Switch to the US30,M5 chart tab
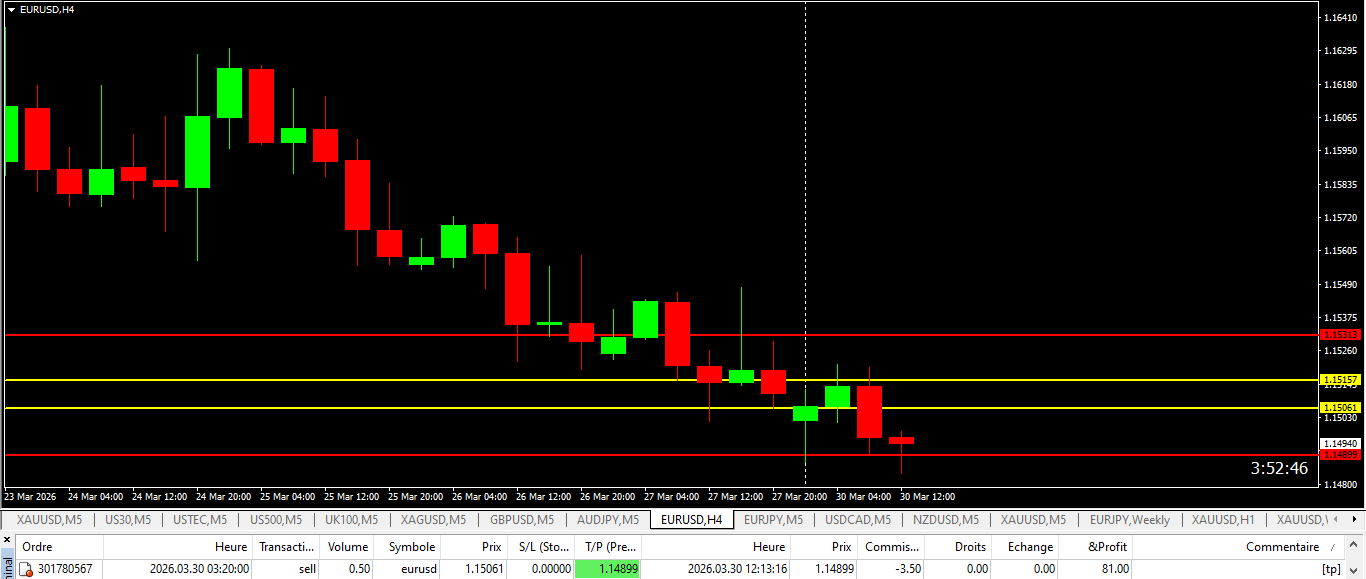The width and height of the screenshot is (1366, 579). (127, 520)
